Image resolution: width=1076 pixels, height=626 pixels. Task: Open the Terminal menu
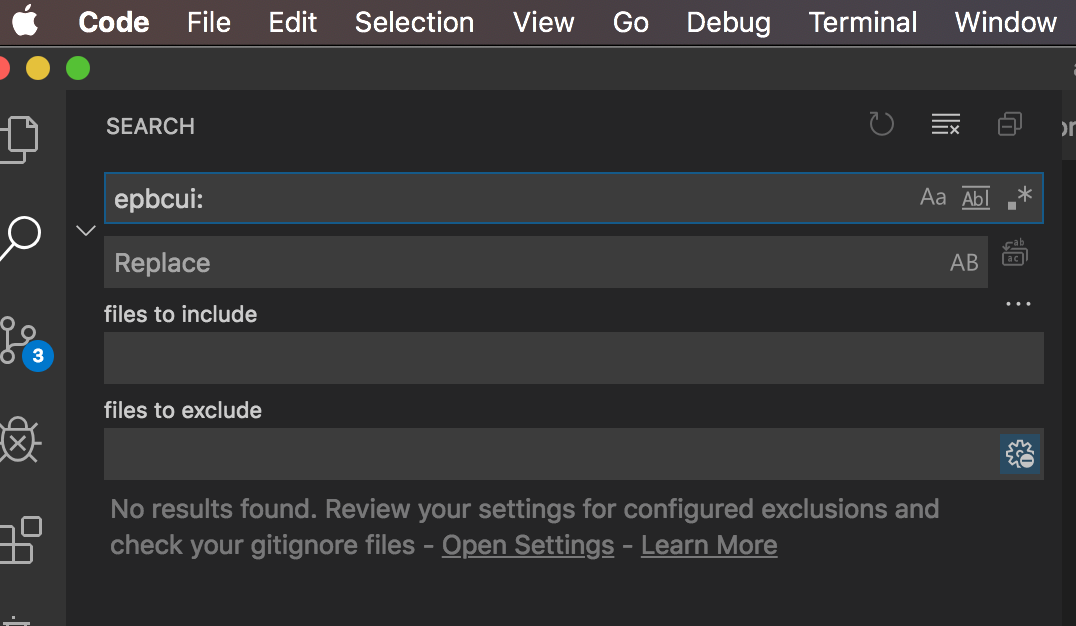pyautogui.click(x=861, y=22)
